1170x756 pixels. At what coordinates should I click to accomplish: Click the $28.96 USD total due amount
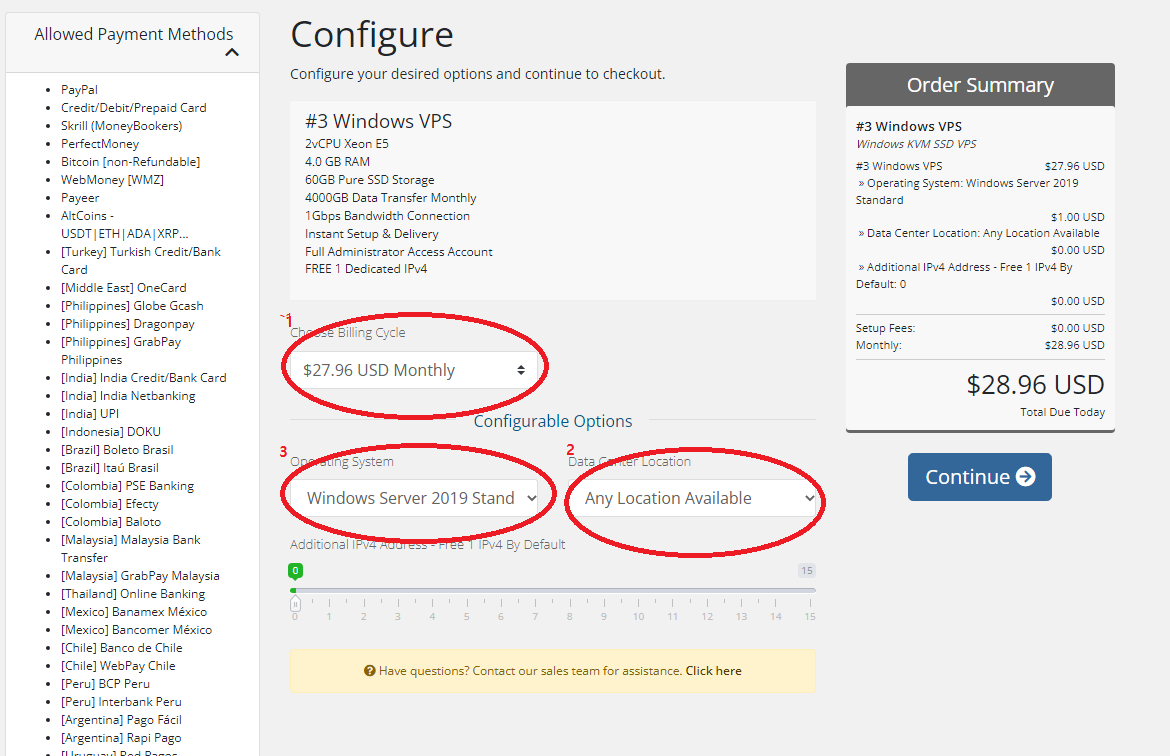point(1035,385)
